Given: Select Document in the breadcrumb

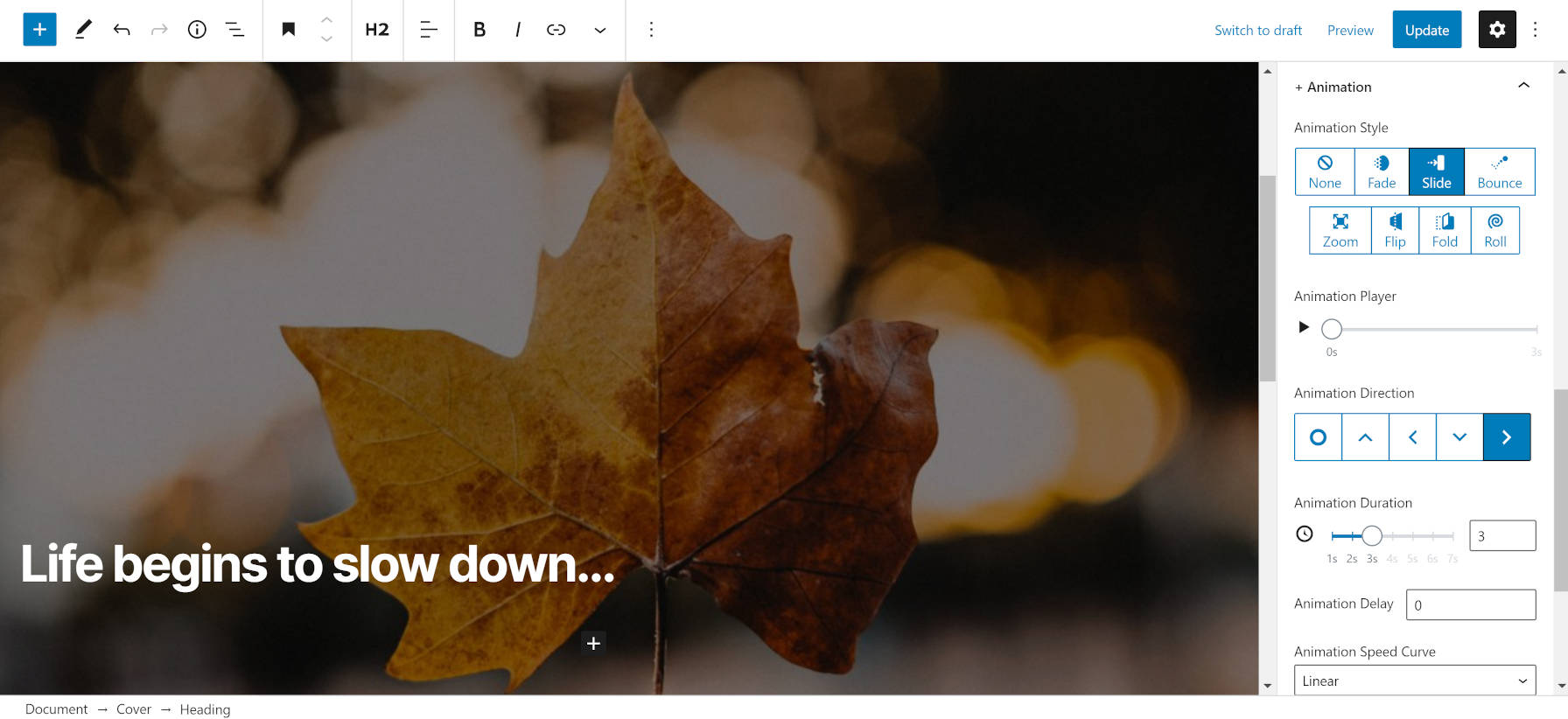Looking at the screenshot, I should click(57, 709).
